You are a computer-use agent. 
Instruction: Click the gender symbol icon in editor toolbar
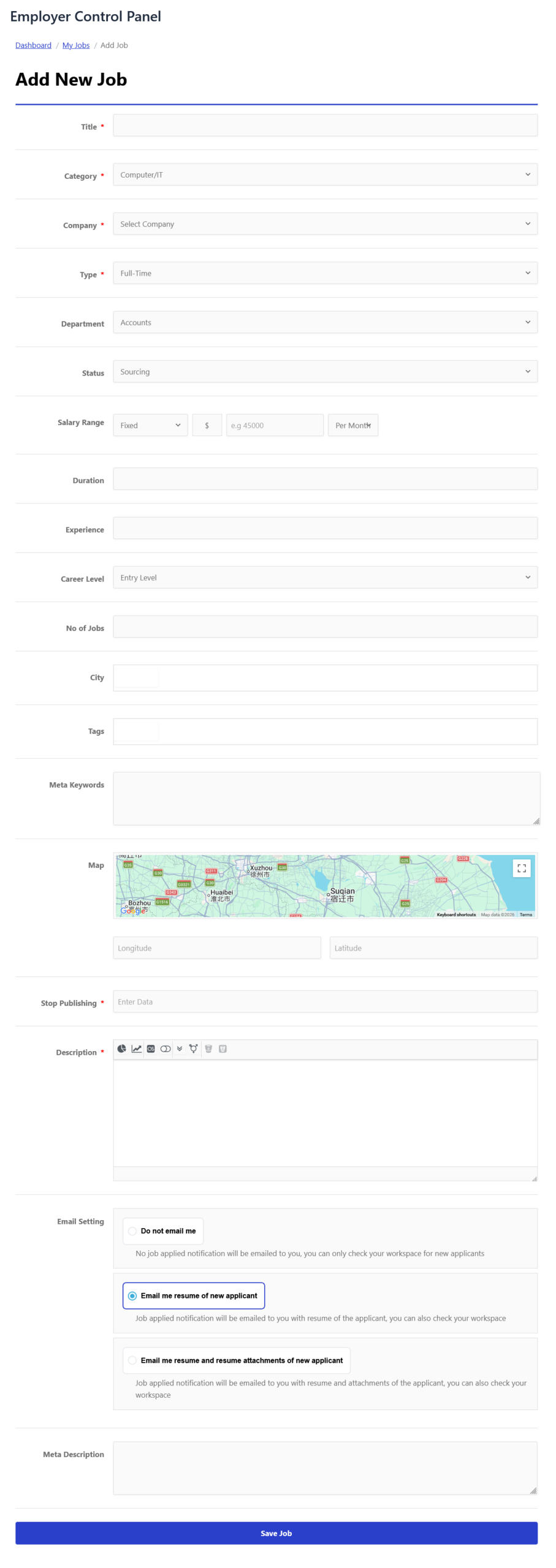[x=193, y=1048]
